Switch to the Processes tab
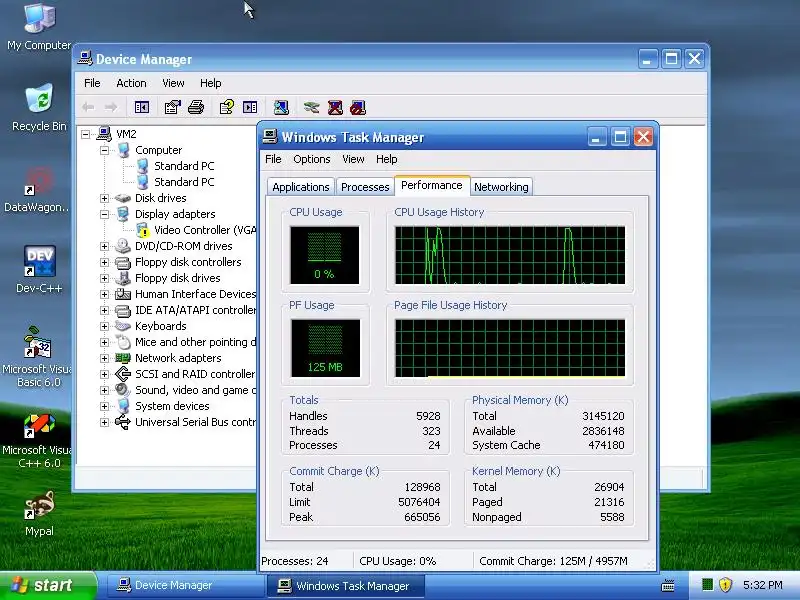Screen dimensions: 800x600 [x=365, y=187]
